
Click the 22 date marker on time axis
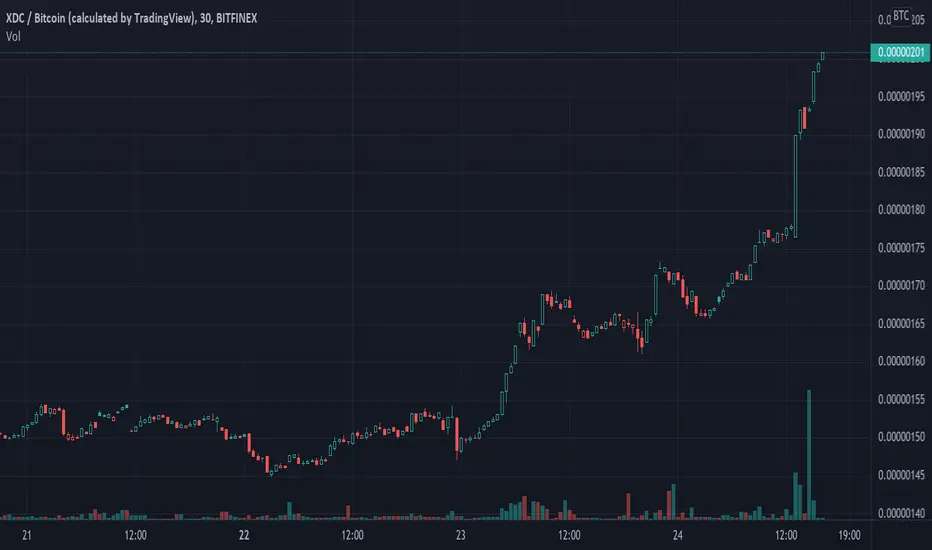tap(244, 535)
